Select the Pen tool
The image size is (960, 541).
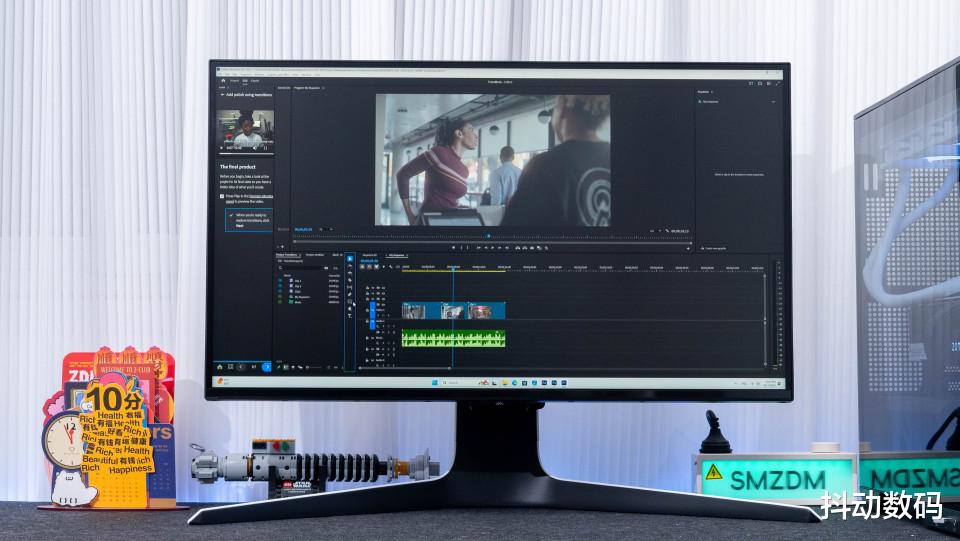click(350, 294)
